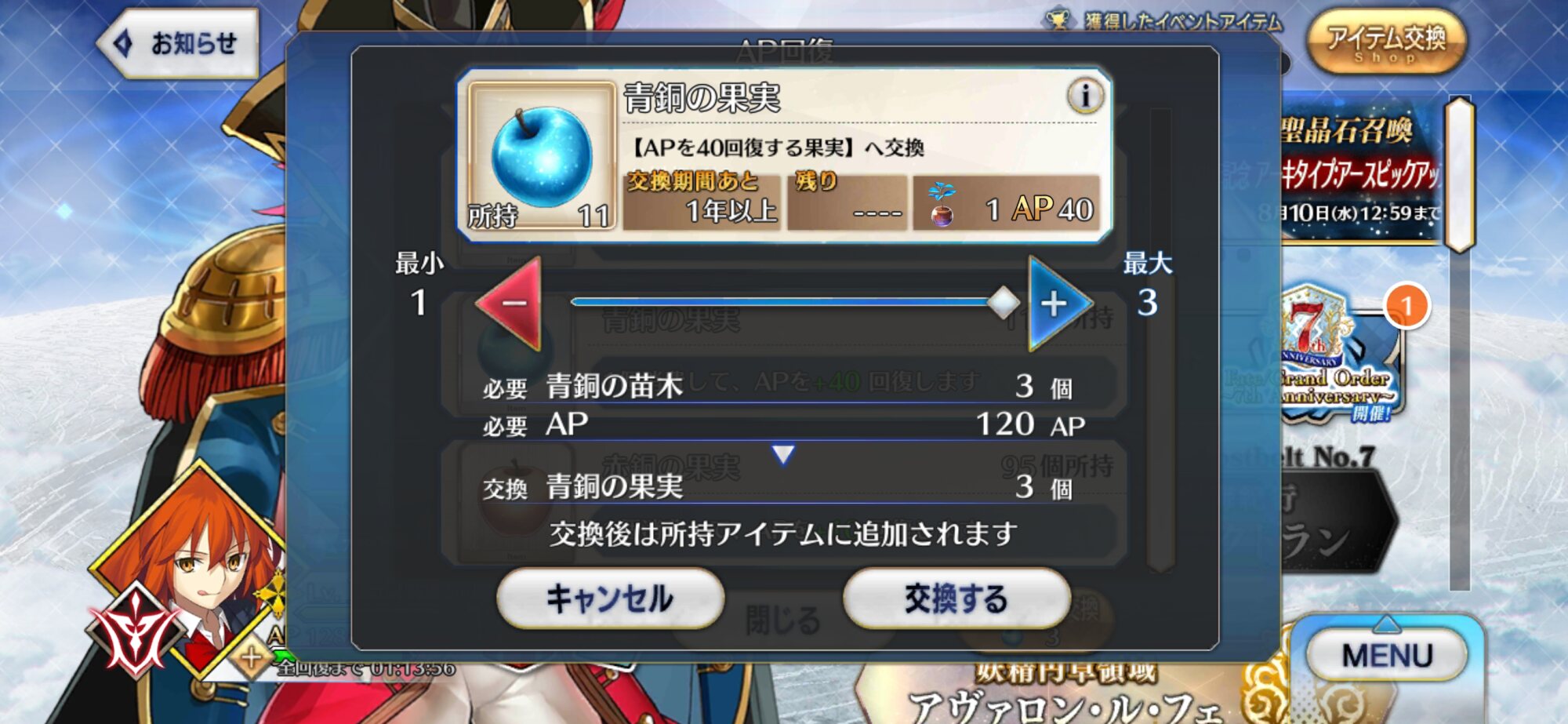1568x724 pixels.
Task: Open the 7th Anniversary event banner
Action: 1340,357
